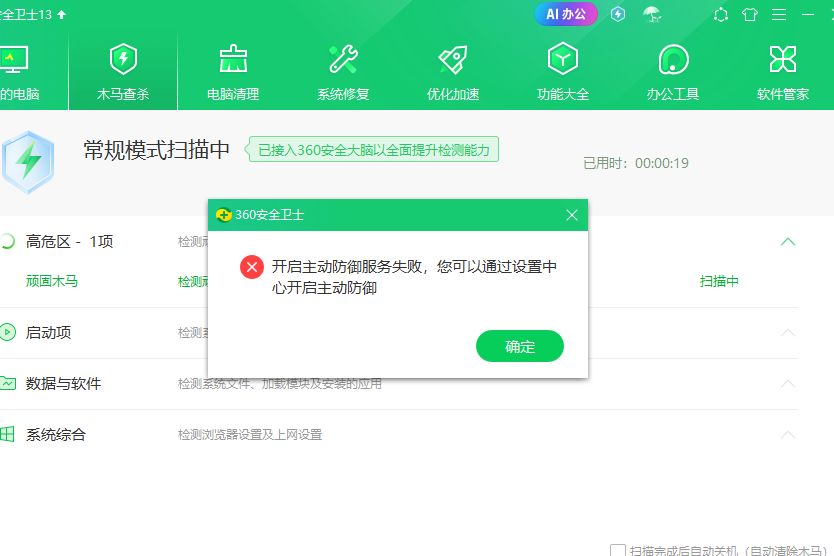This screenshot has width=834, height=556.
Task: Expand the 数据与软件 section chevron
Action: tap(788, 384)
